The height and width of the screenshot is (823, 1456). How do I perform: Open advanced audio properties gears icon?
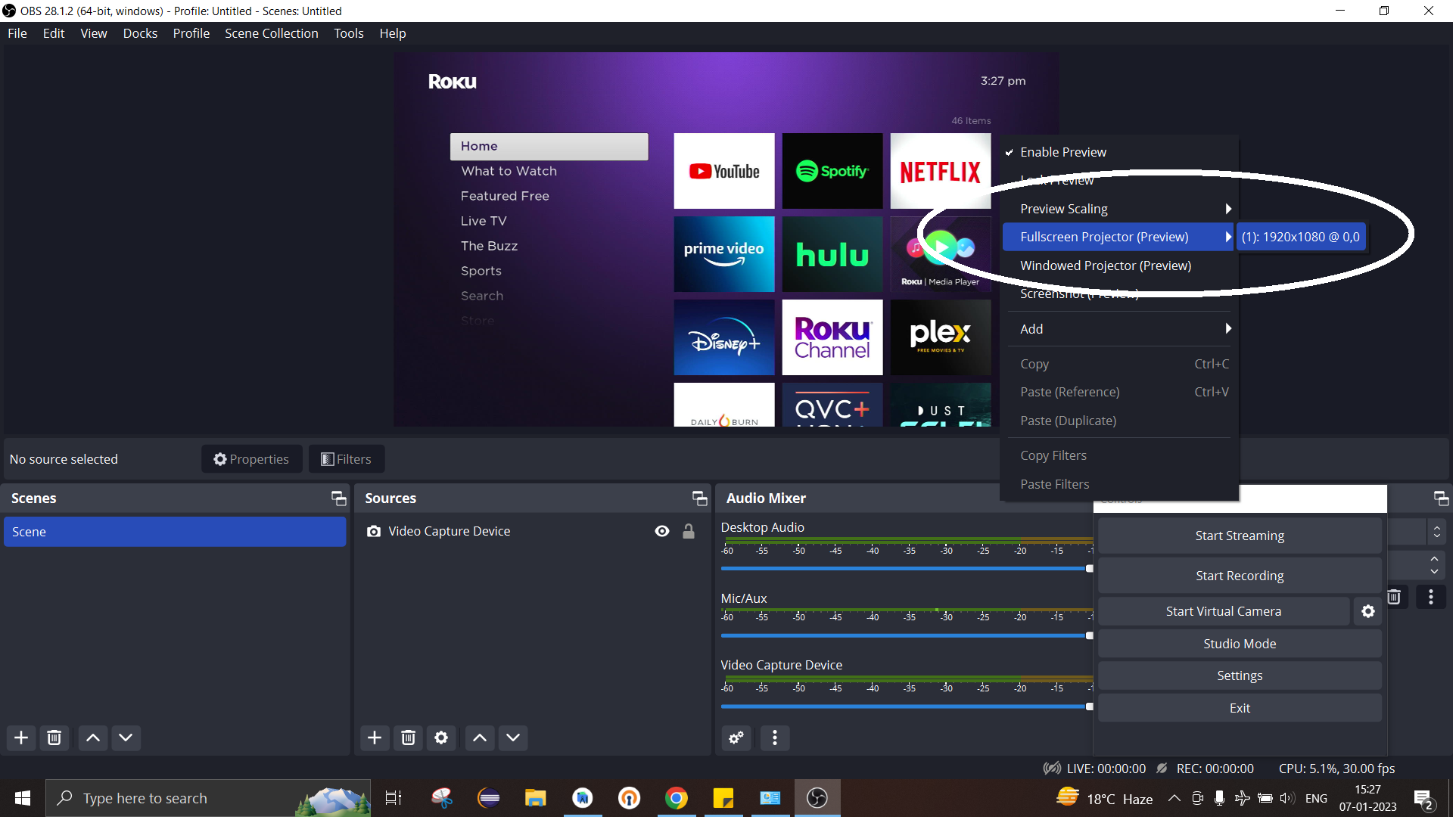click(x=737, y=738)
